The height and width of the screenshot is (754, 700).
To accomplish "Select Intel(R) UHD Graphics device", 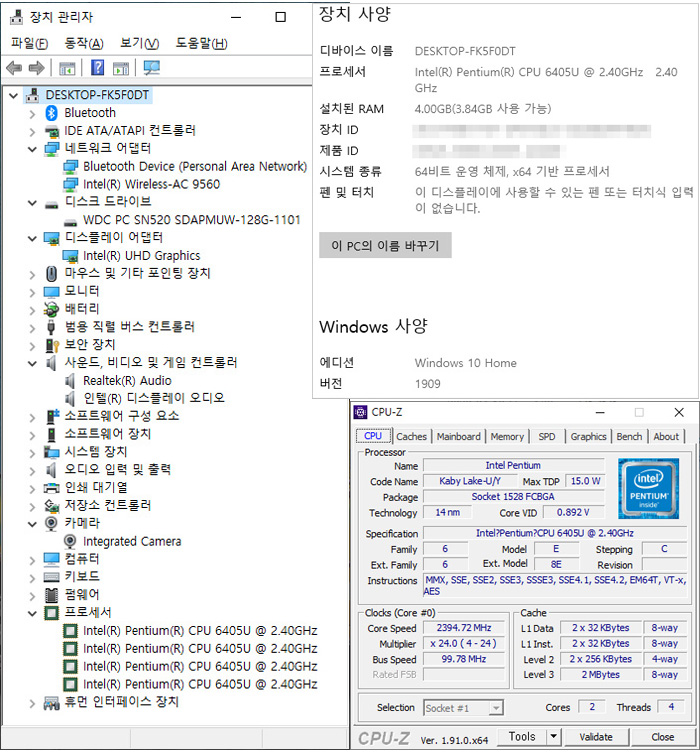I will [x=141, y=256].
